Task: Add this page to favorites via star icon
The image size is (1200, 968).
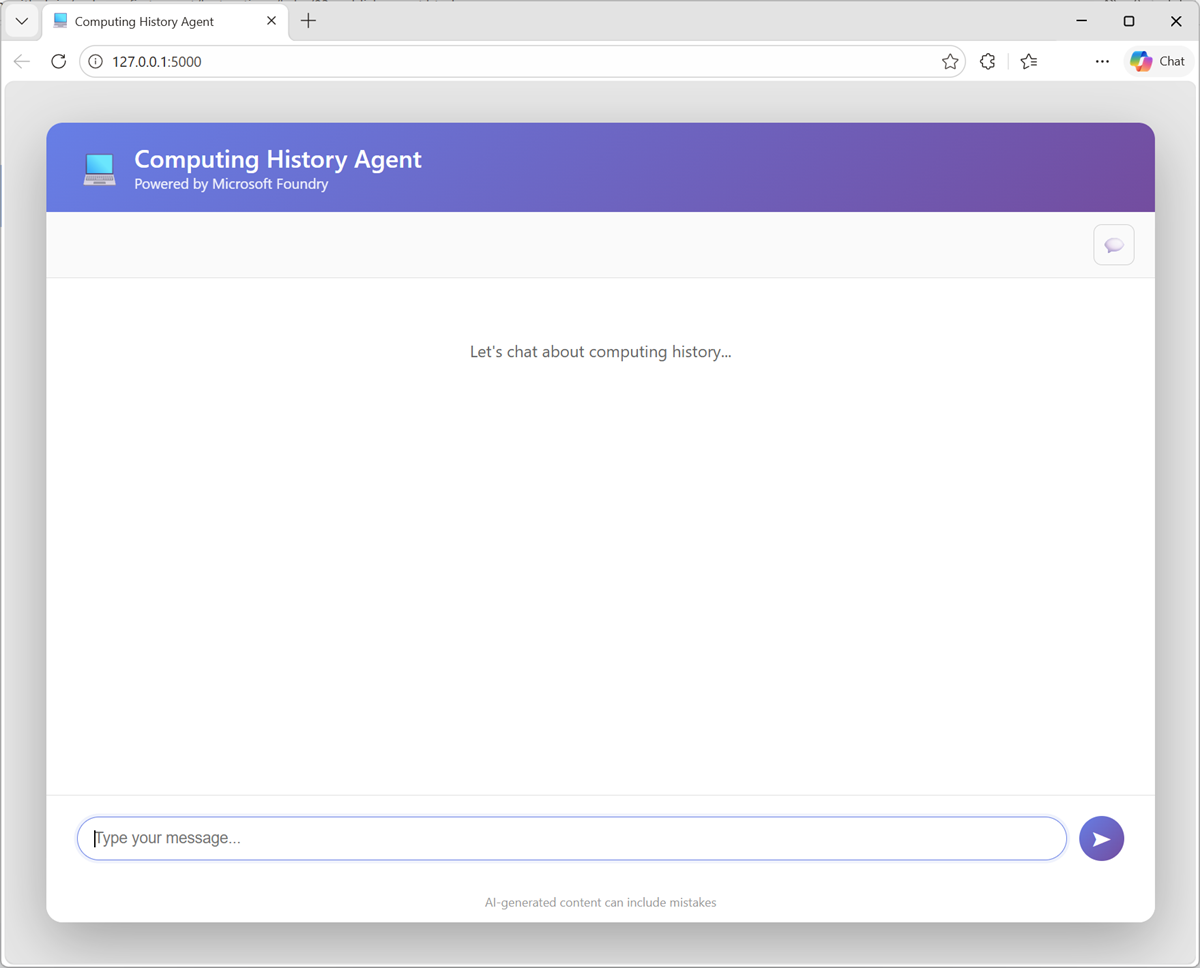Action: [x=949, y=61]
